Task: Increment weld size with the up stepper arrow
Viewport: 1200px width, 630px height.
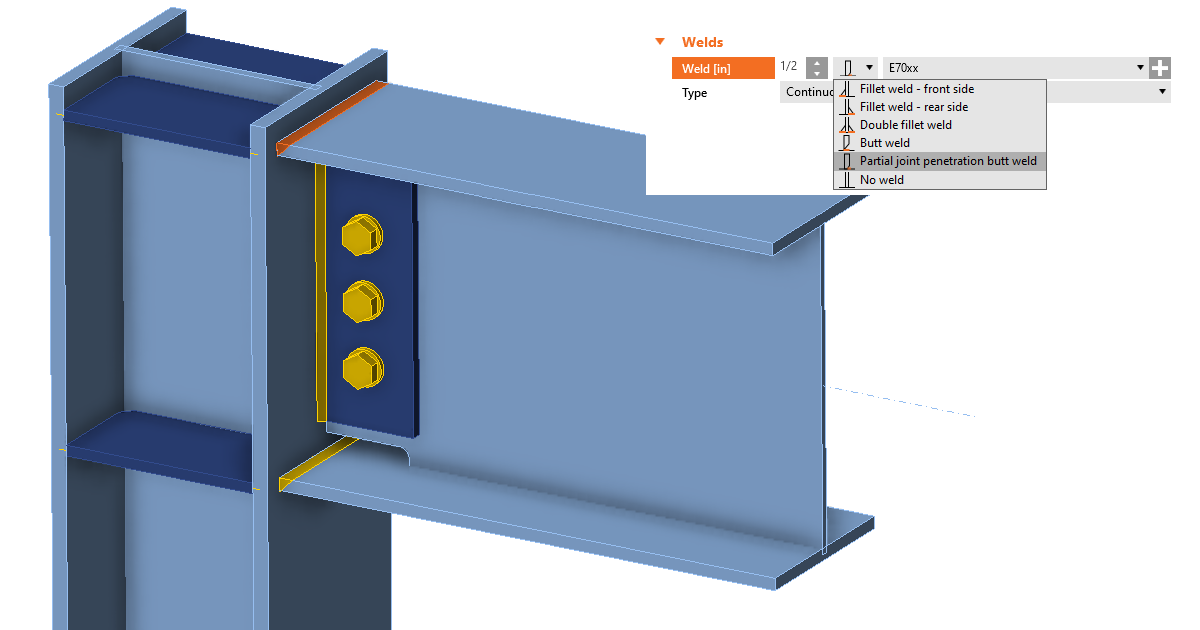Action: click(x=817, y=62)
